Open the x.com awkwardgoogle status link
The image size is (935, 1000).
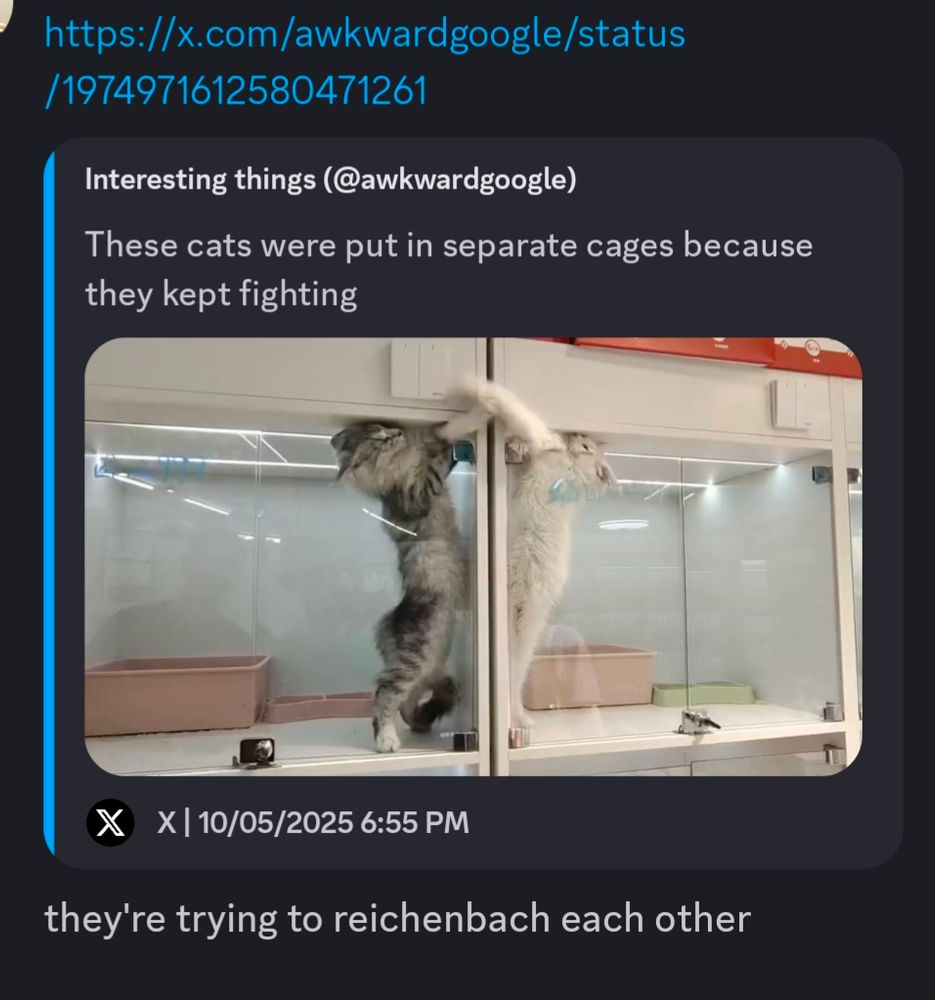tap(365, 61)
